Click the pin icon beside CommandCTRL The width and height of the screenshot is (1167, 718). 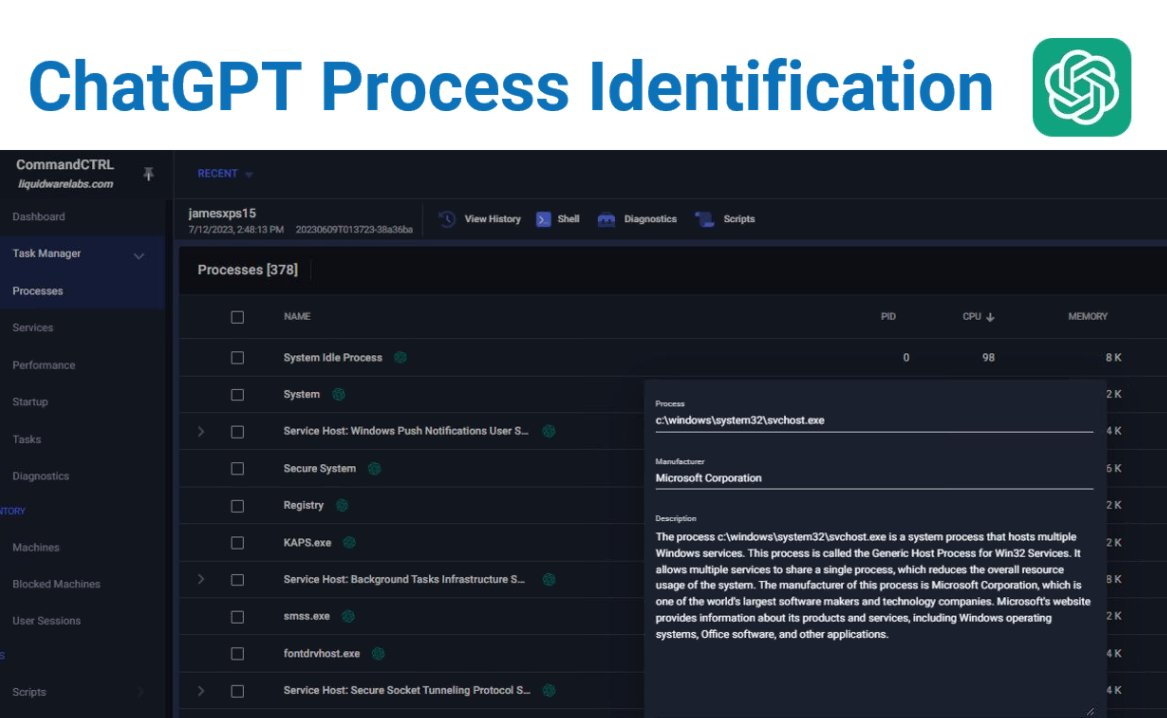[x=148, y=174]
